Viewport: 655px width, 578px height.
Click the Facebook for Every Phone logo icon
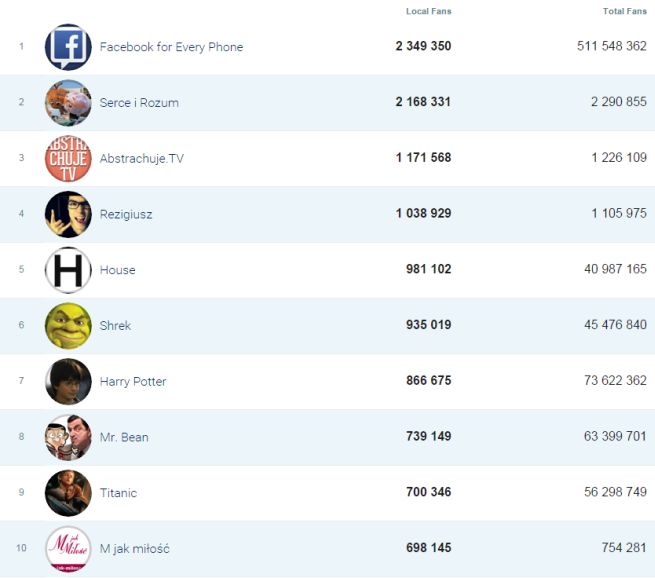[68, 47]
